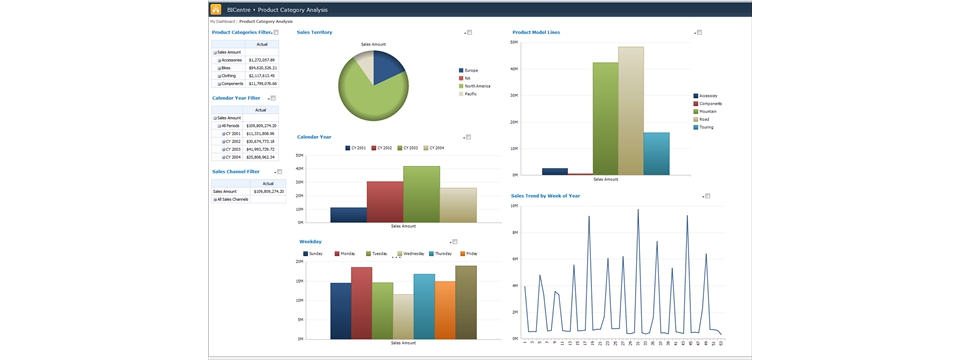Expand the All Sales Channels row
Image resolution: width=960 pixels, height=360 pixels.
coord(215,200)
